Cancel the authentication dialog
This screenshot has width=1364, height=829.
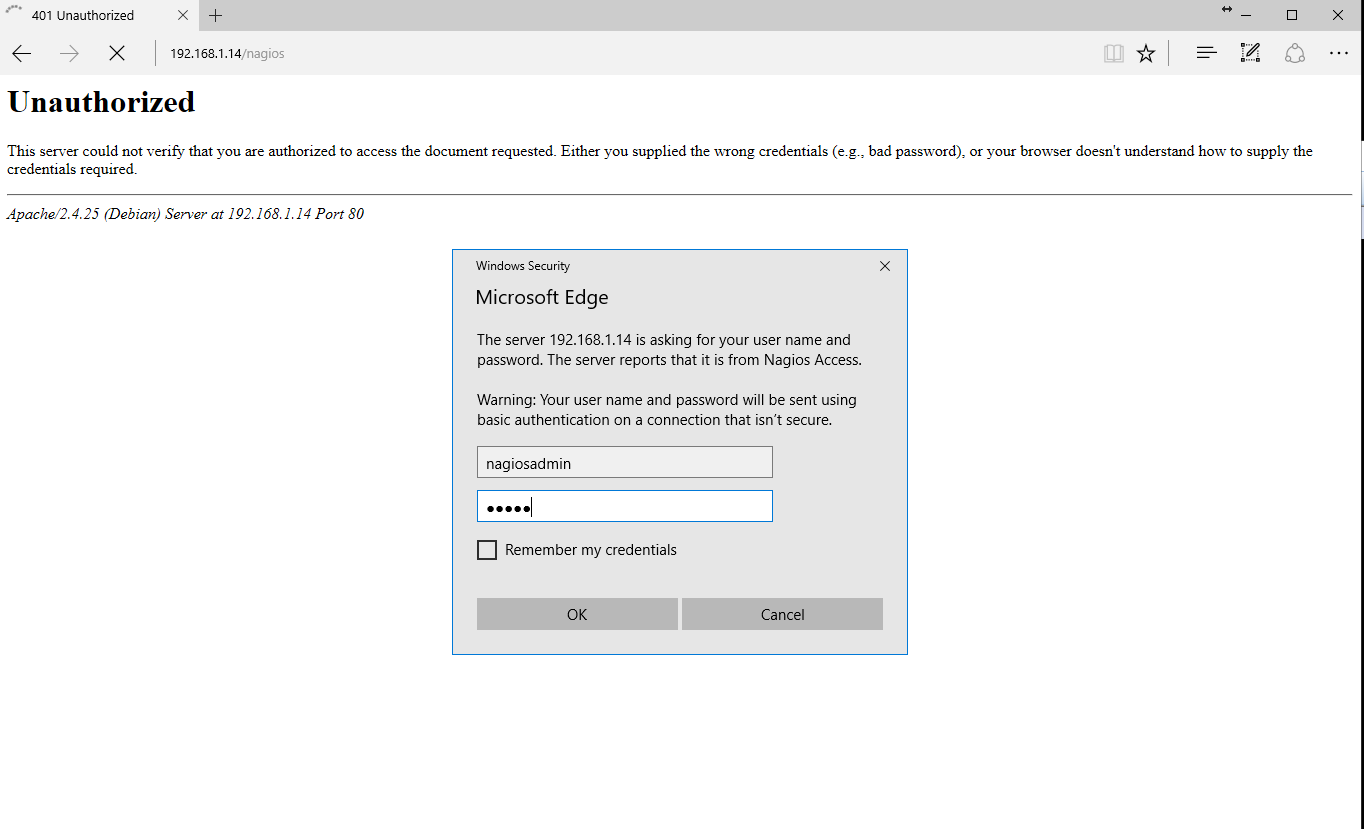[x=782, y=615]
